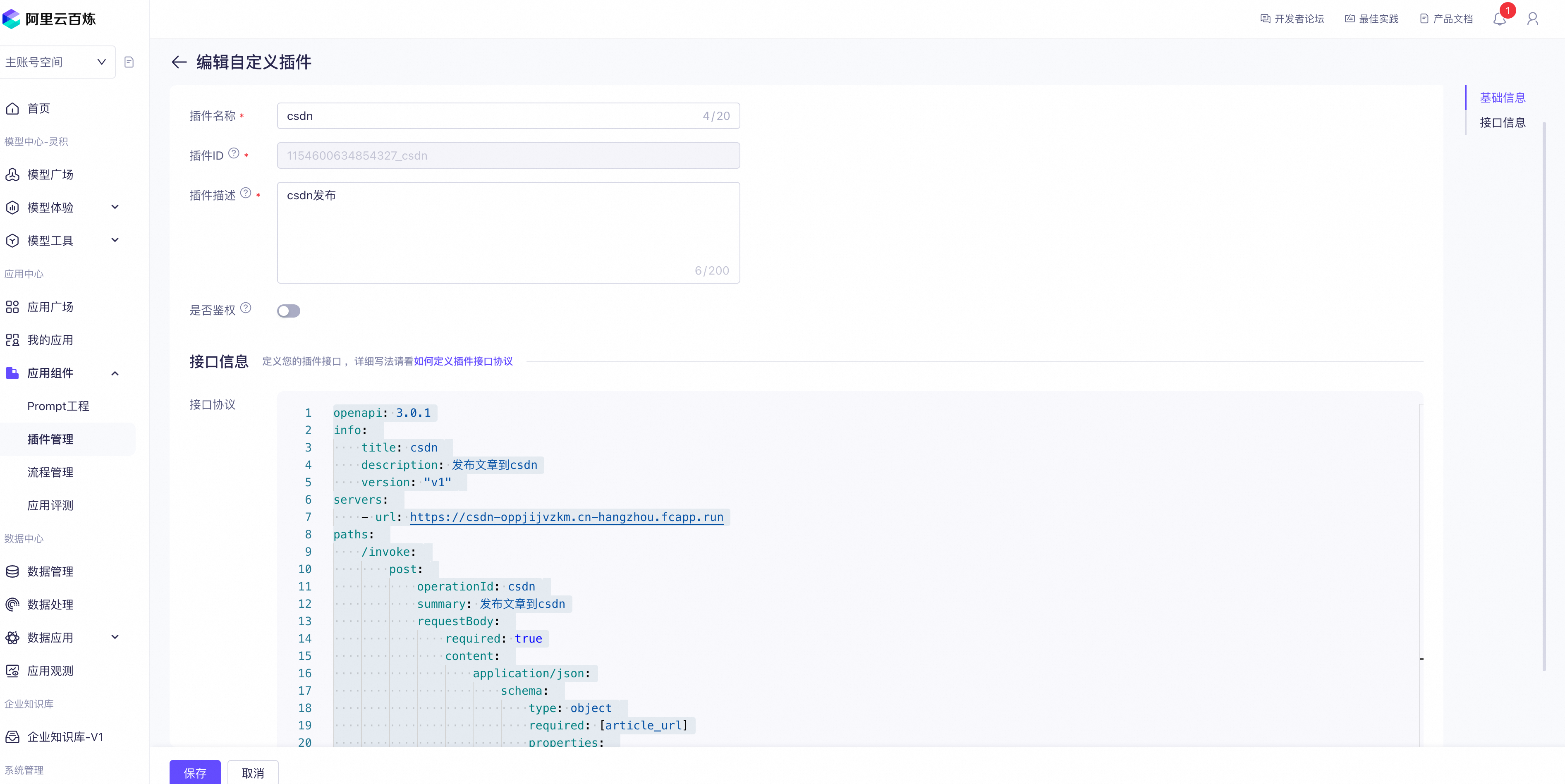
Task: Click code line type: object
Action: [x=570, y=708]
